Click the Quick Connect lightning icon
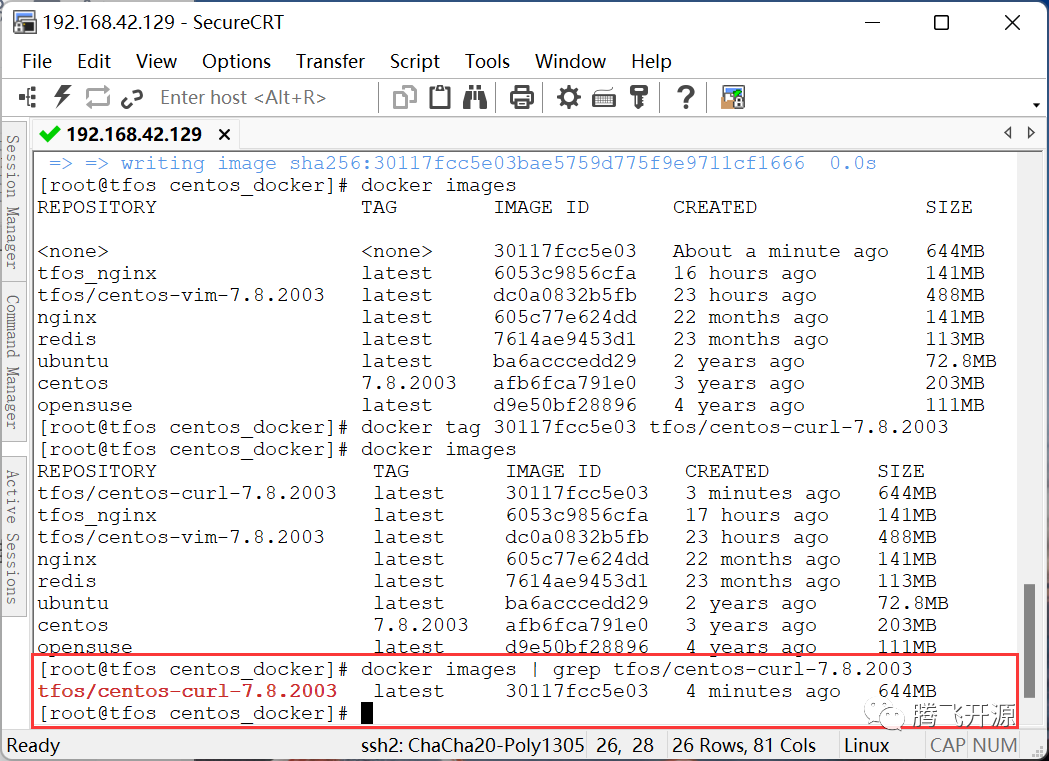 [63, 96]
